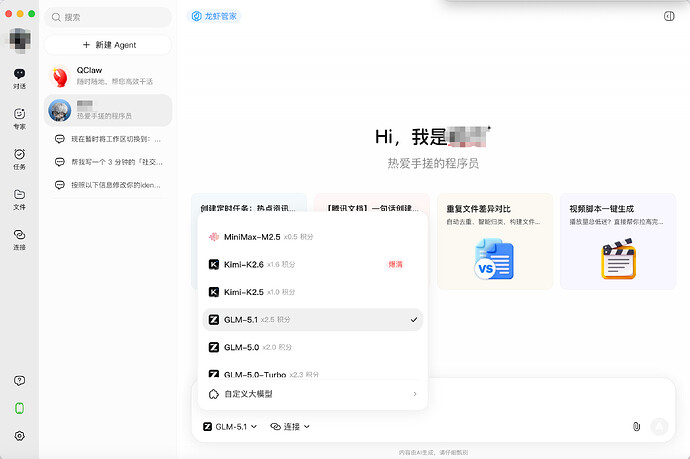Click the user profile avatar

(x=20, y=40)
